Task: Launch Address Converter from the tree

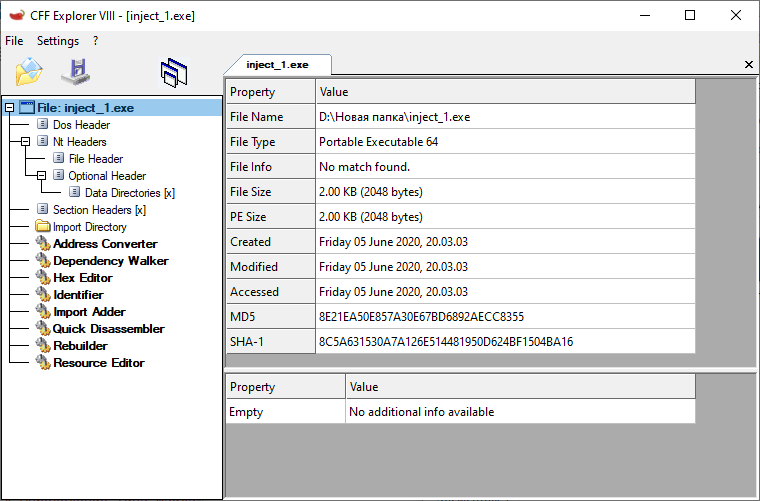Action: 105,244
